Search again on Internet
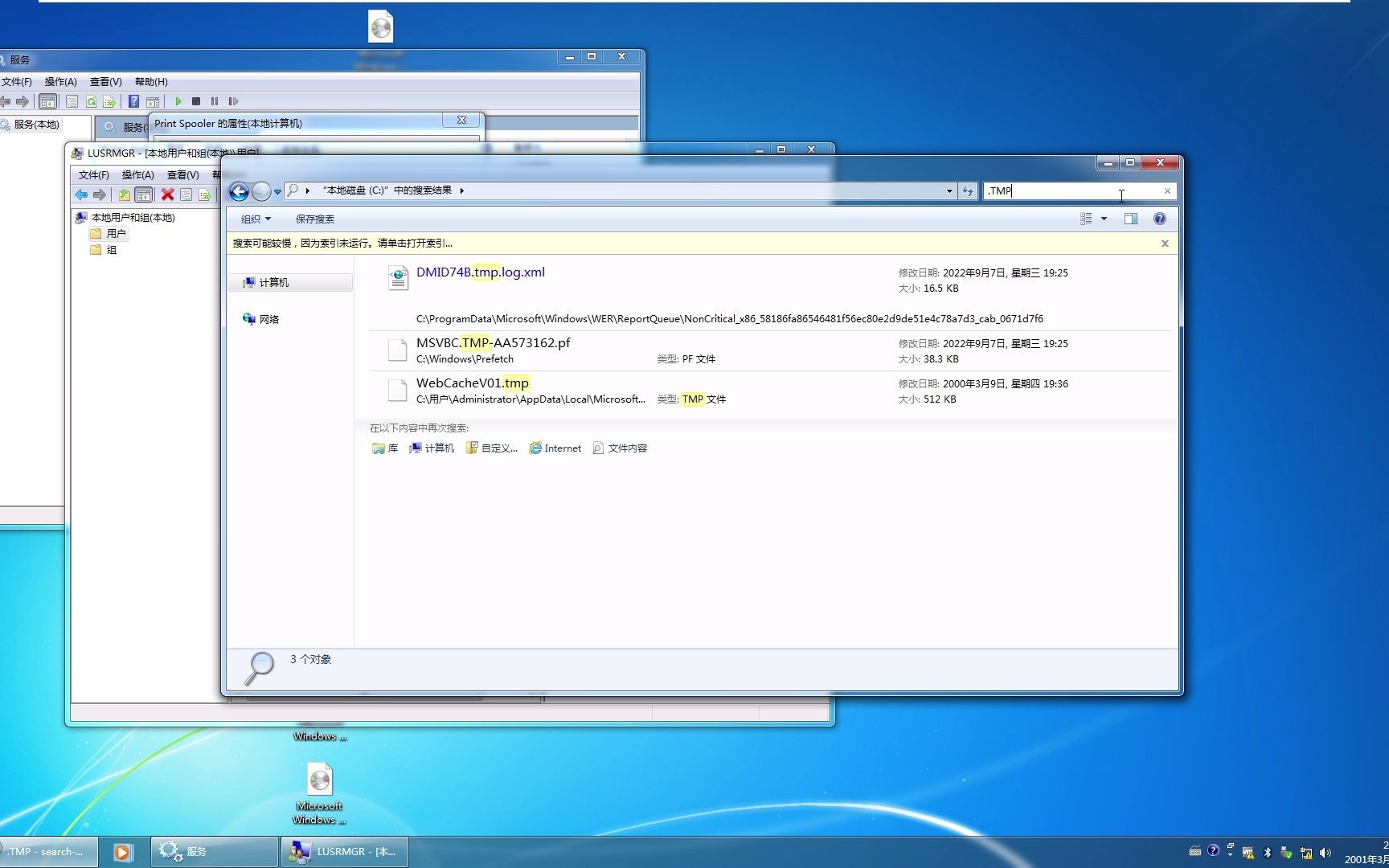 pos(555,448)
